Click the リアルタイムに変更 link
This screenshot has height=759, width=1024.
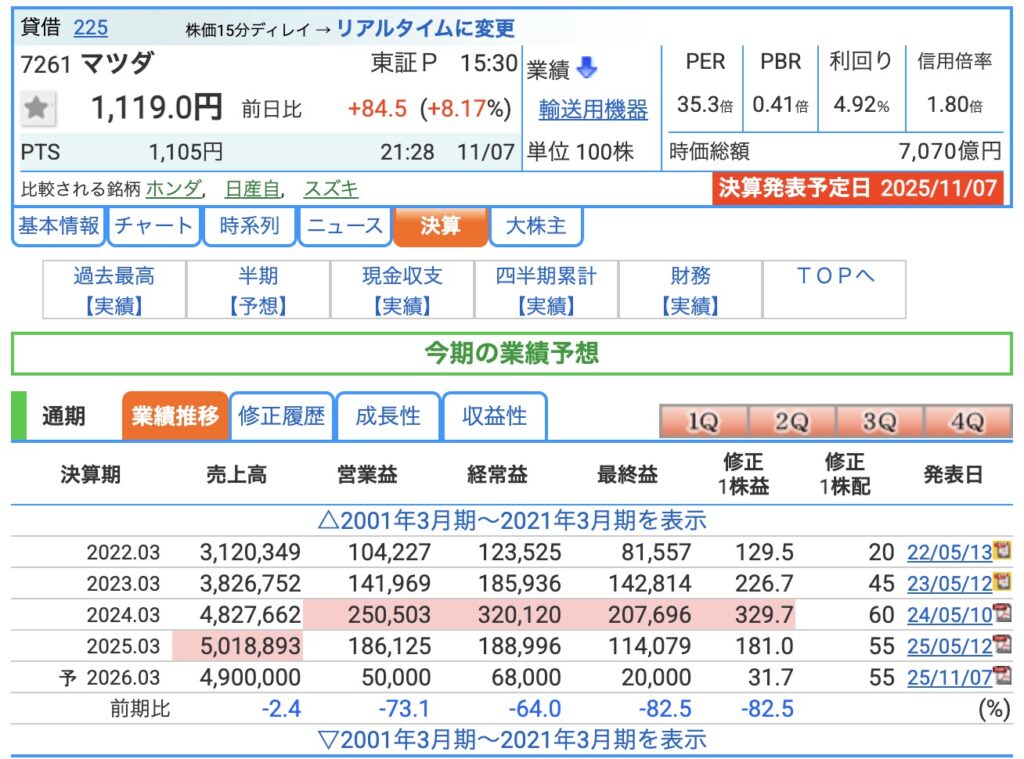(425, 28)
